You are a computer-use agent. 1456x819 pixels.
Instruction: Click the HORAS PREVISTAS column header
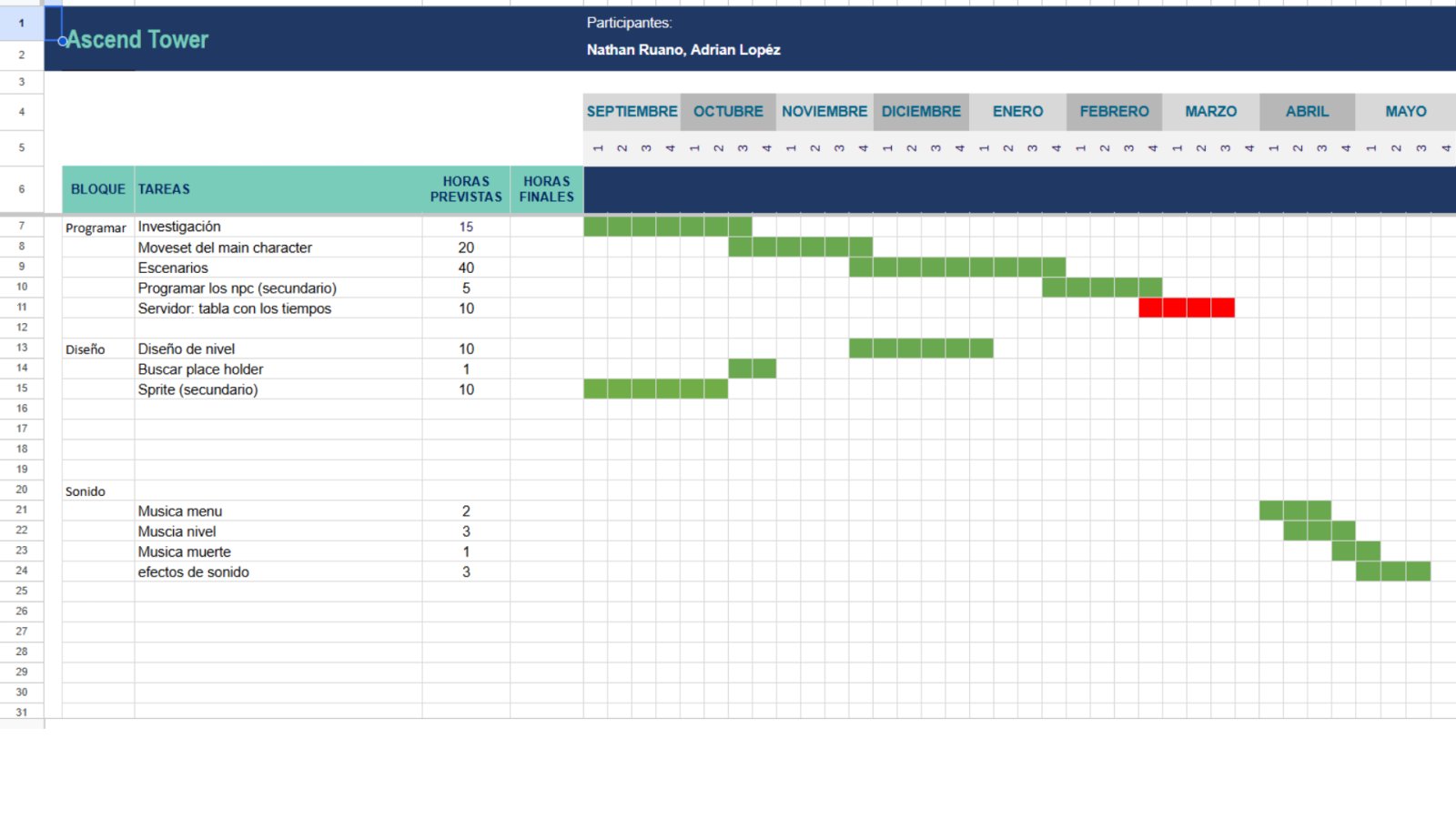pyautogui.click(x=466, y=189)
